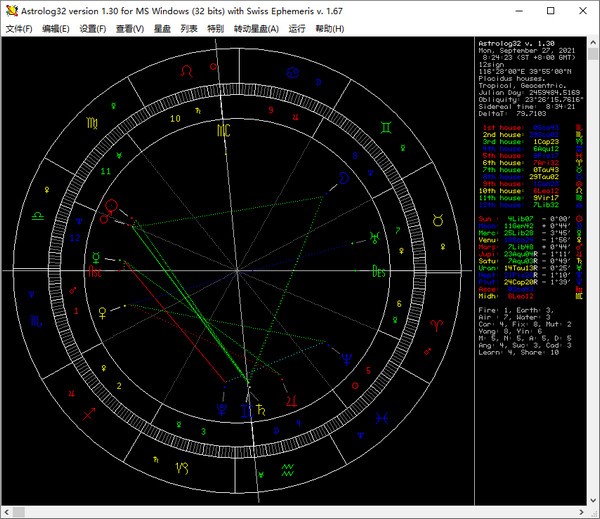Screen dimensions: 600x519
Task: Click the vertical scrollbar down arrow
Action: (593, 500)
